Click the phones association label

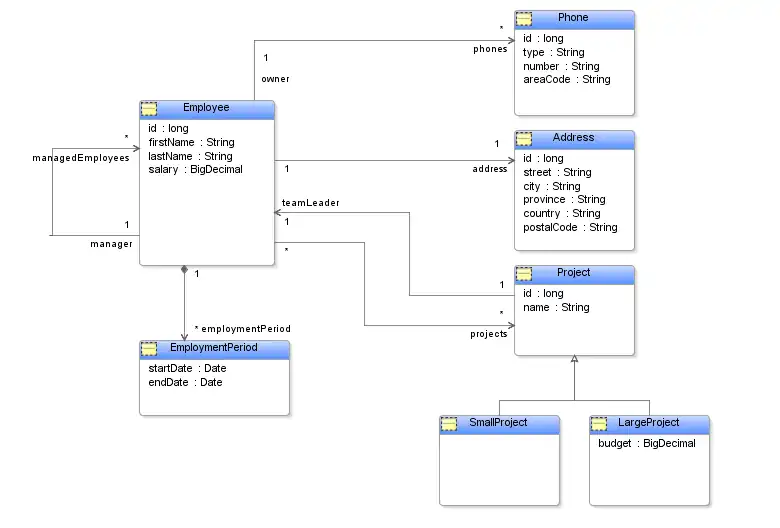(490, 49)
